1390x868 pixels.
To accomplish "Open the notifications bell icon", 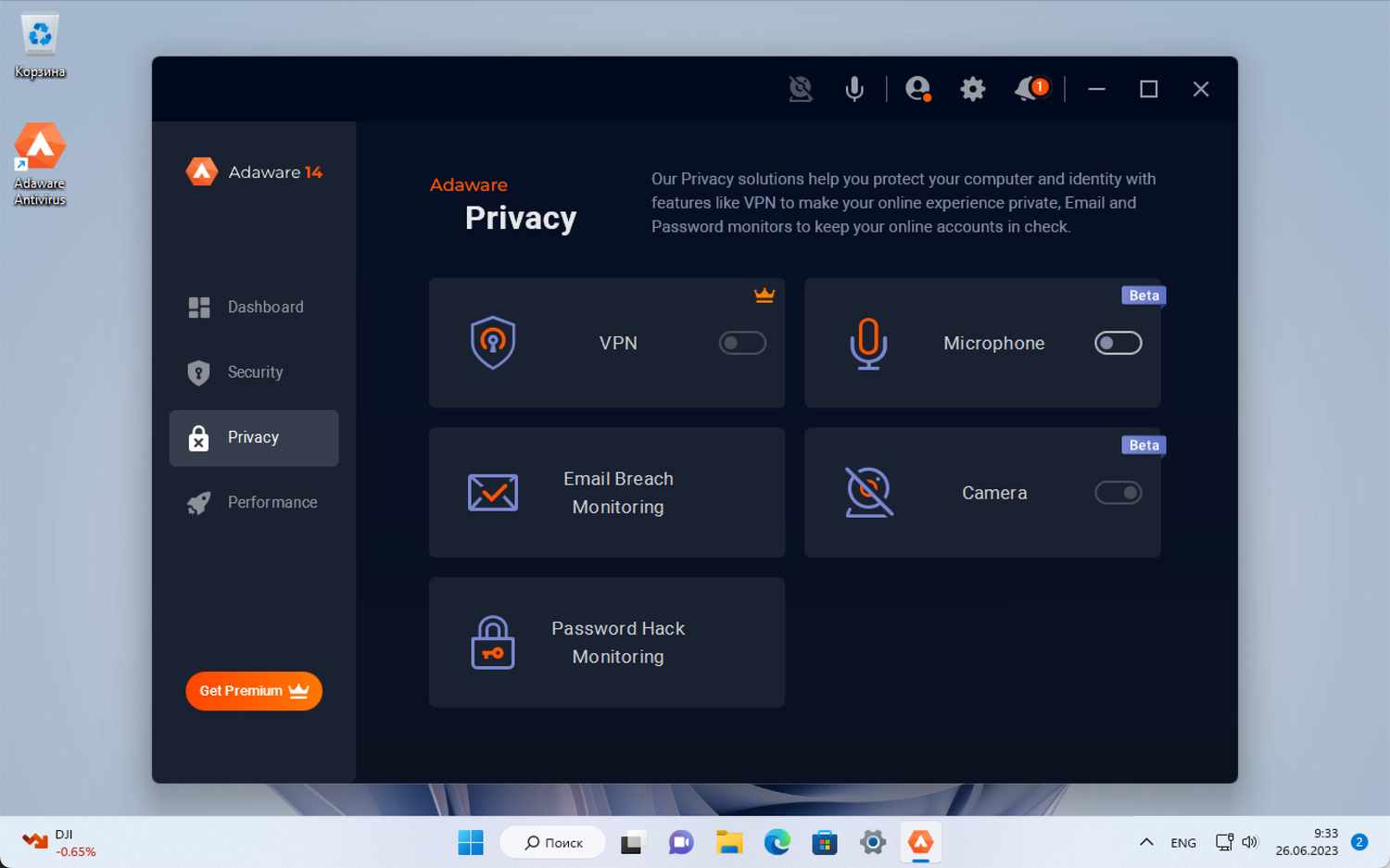I will click(x=1030, y=89).
